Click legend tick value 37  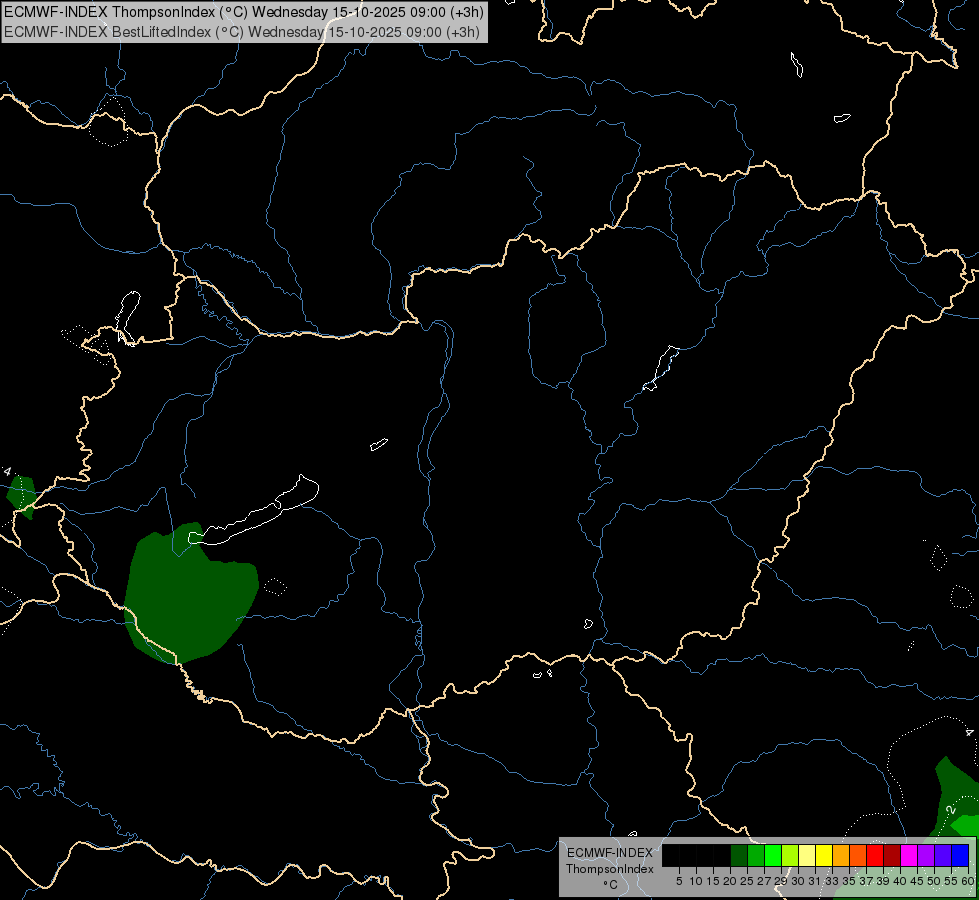(866, 881)
